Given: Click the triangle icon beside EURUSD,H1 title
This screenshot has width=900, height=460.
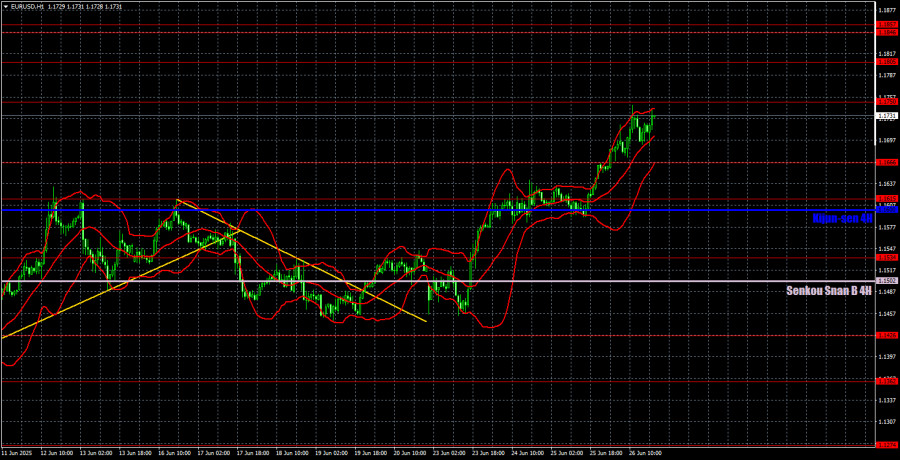Looking at the screenshot, I should click(5, 6).
